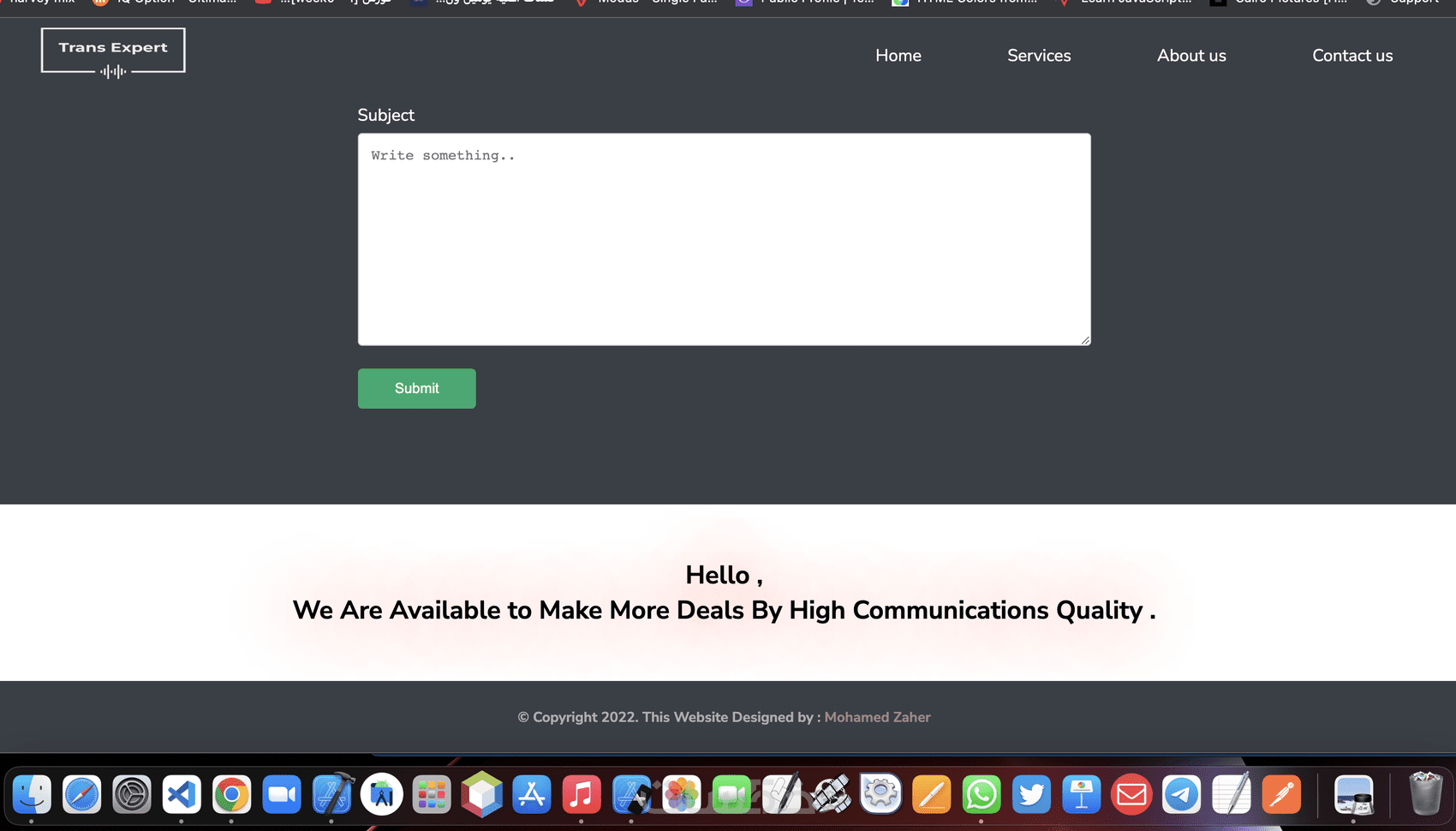1456x831 pixels.
Task: Open the Contact us nav link
Action: point(1352,56)
